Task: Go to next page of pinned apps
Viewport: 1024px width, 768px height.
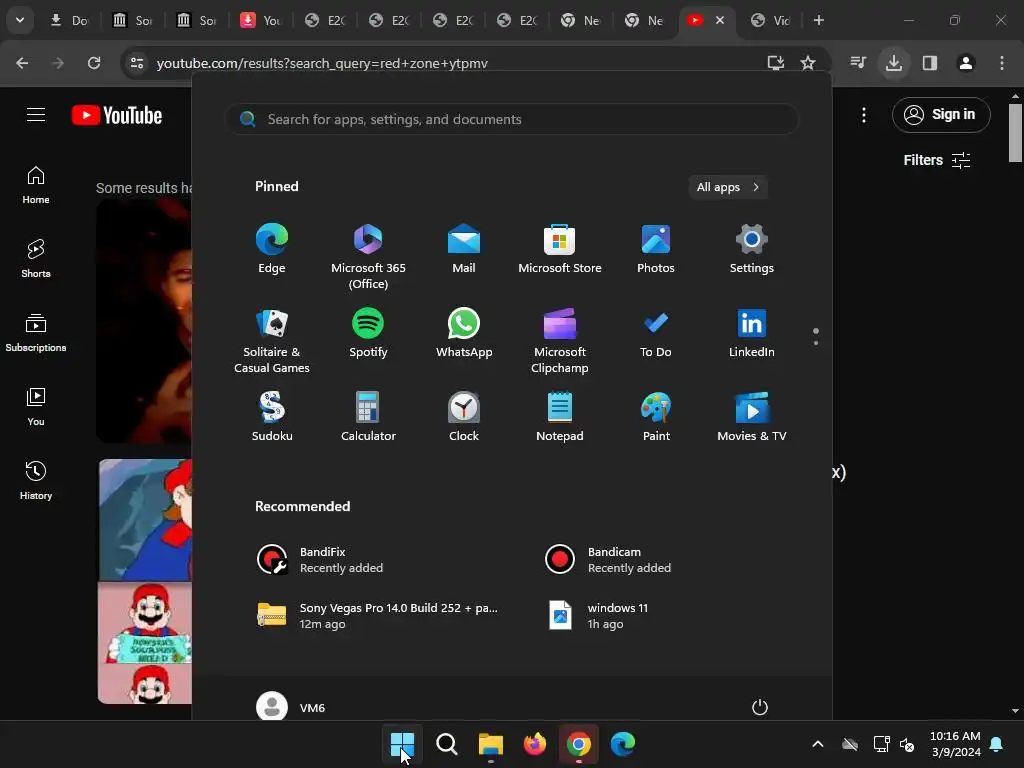Action: tap(816, 343)
